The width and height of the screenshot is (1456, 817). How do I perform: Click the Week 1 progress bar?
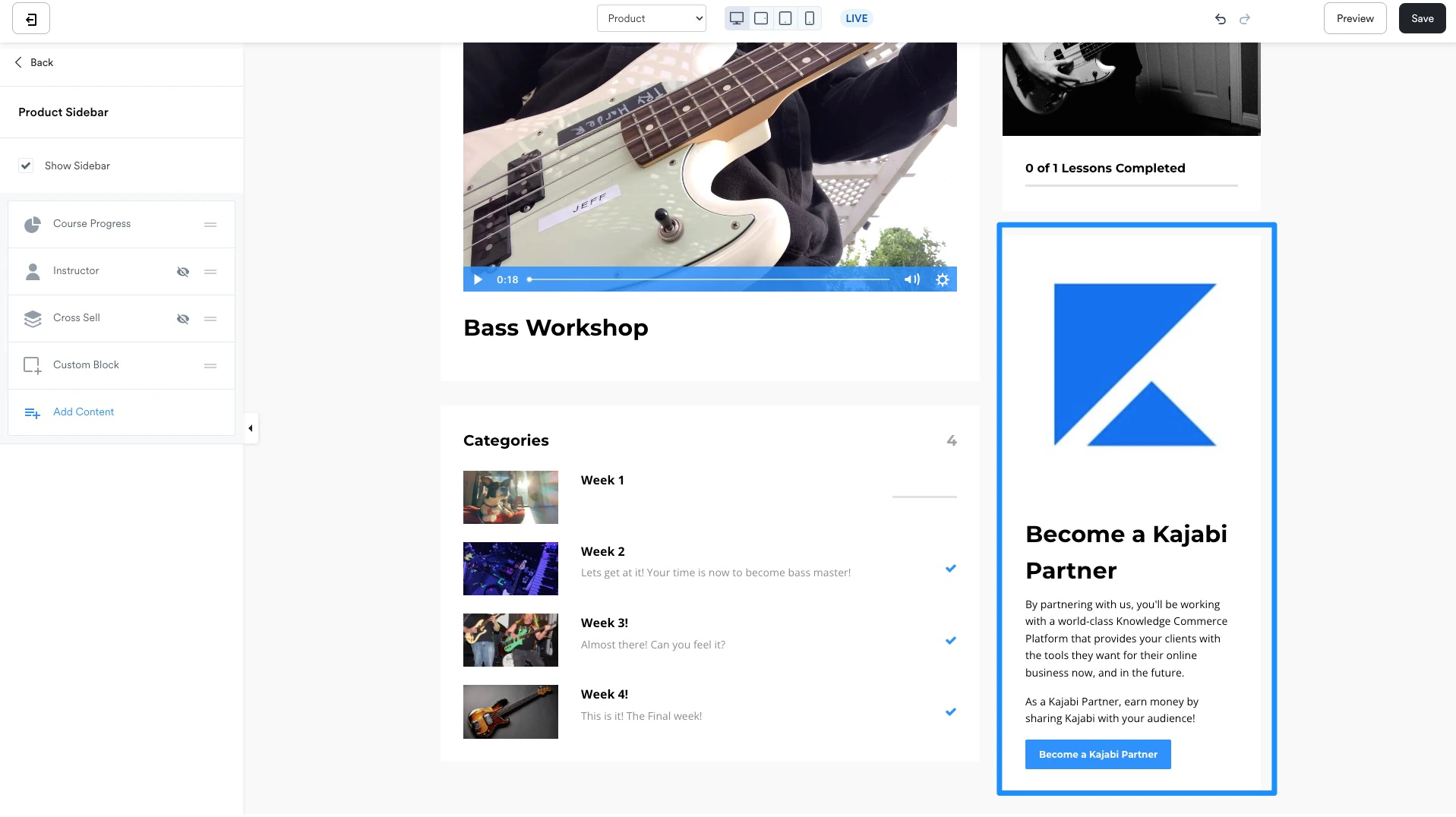tap(924, 497)
